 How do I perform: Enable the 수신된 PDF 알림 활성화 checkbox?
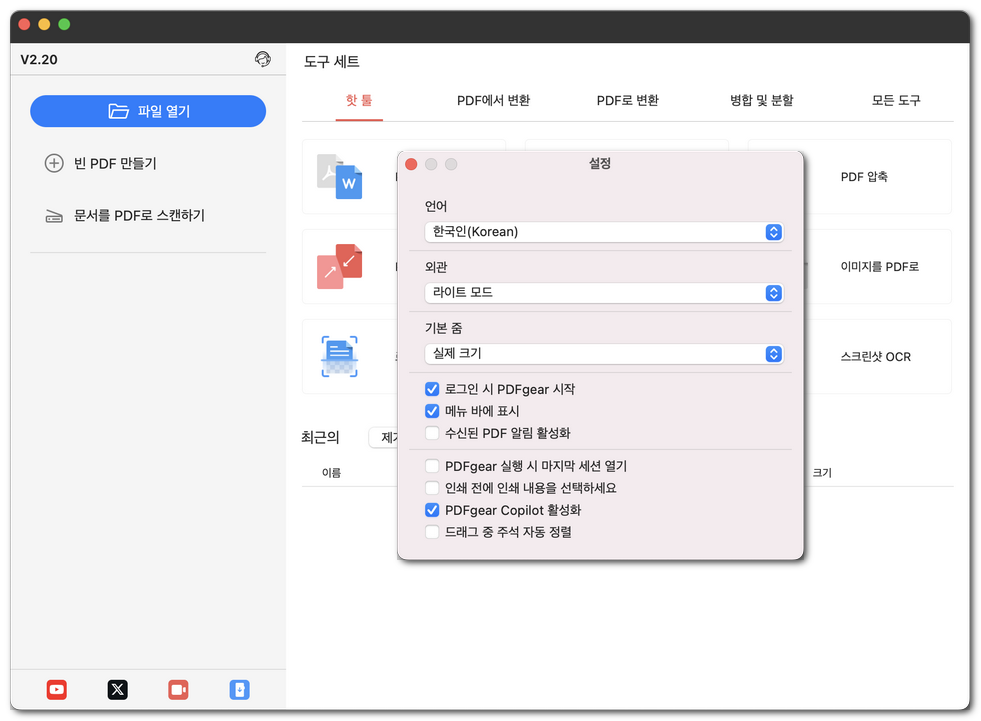(433, 432)
